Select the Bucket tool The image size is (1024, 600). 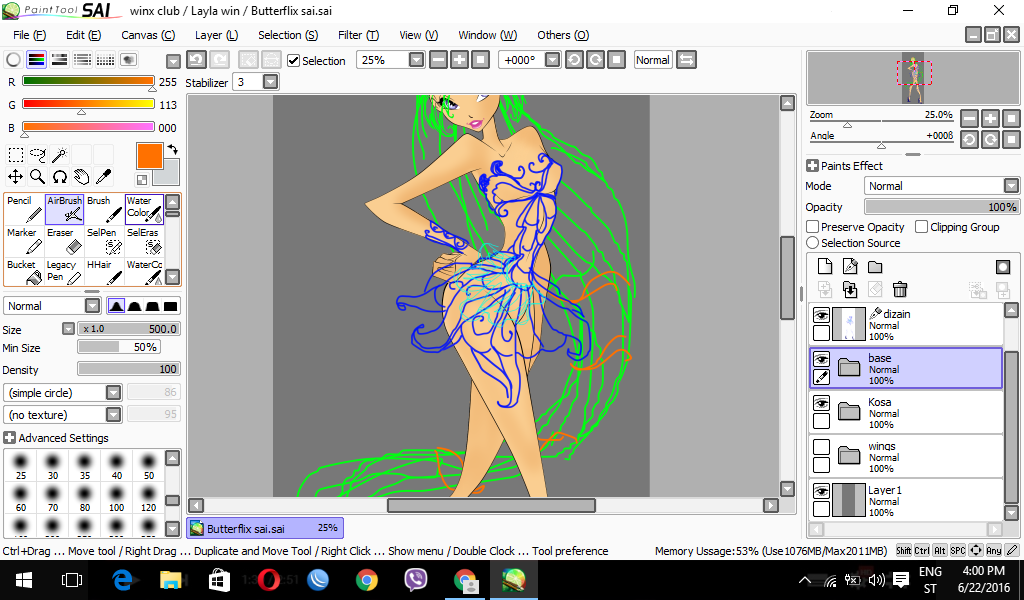tap(24, 272)
